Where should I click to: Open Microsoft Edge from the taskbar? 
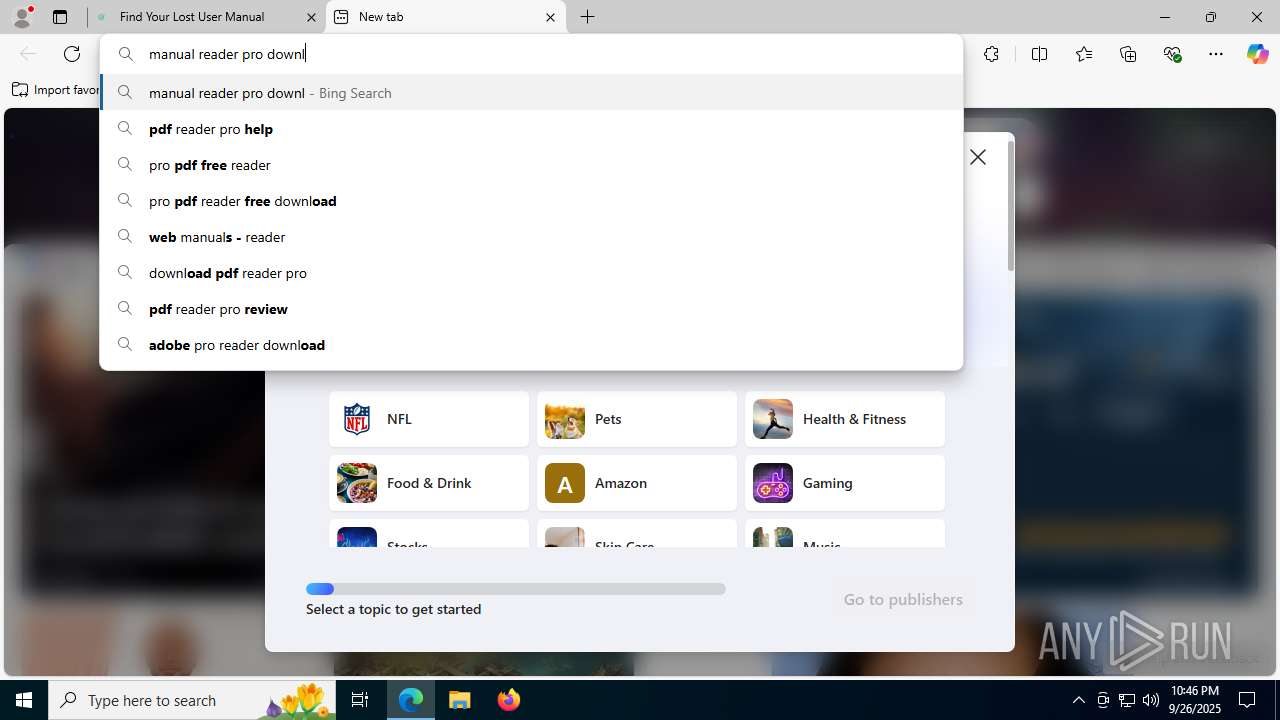pyautogui.click(x=411, y=700)
